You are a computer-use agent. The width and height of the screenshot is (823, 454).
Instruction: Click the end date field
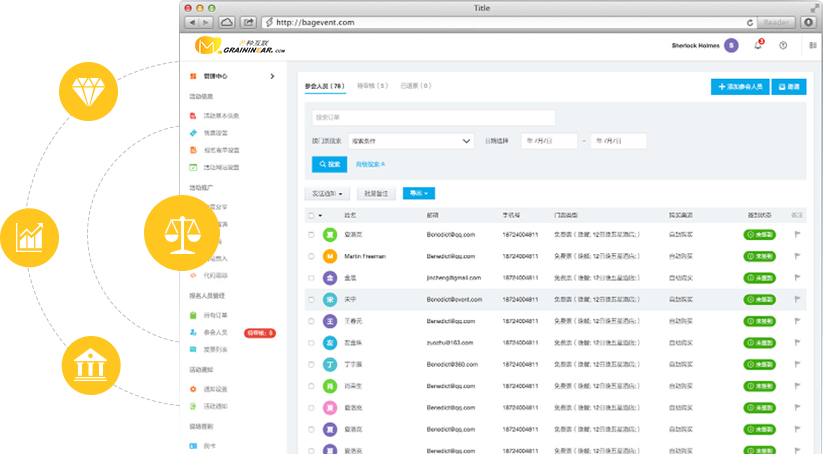tap(618, 141)
